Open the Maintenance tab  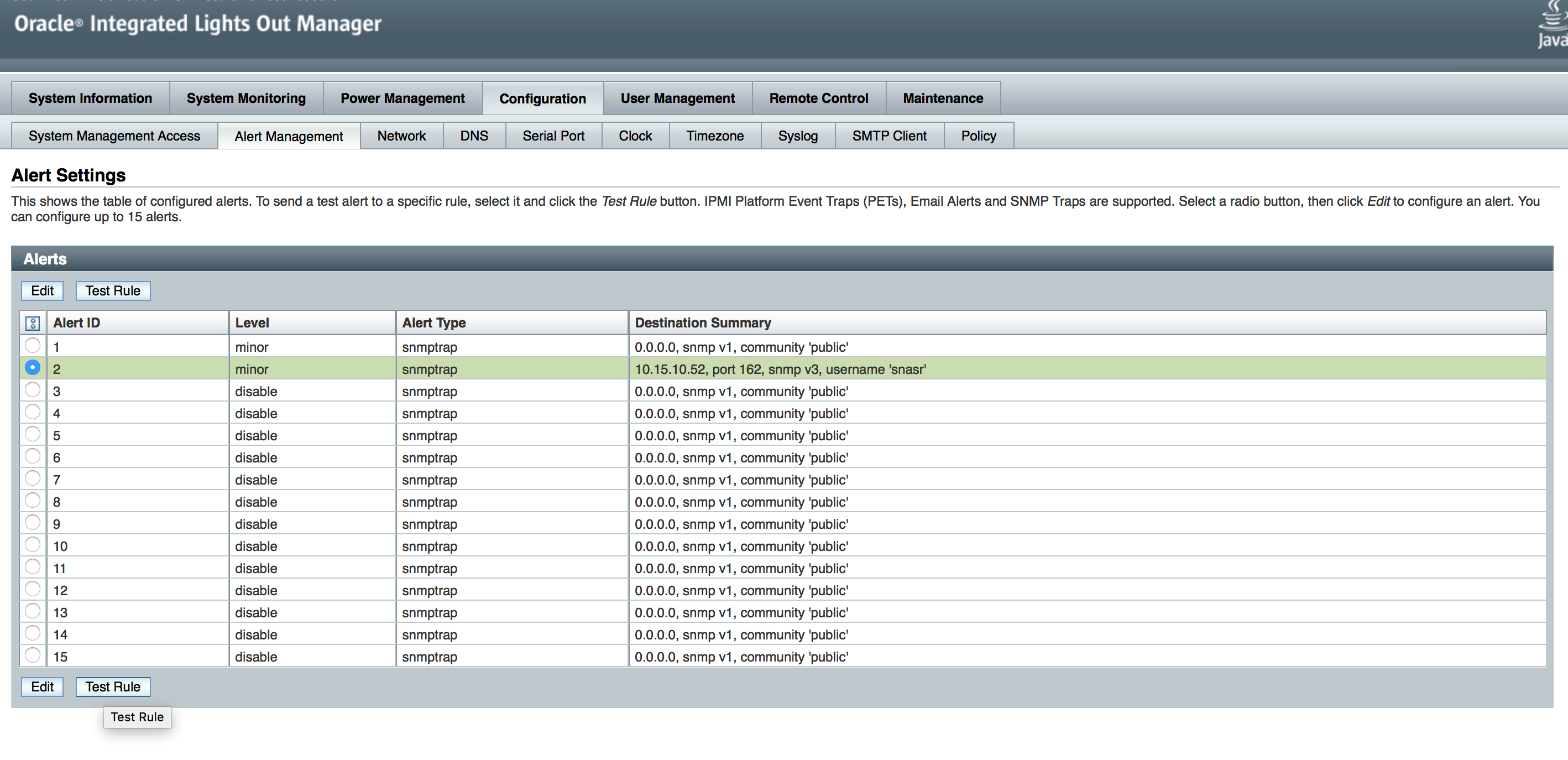pos(942,98)
